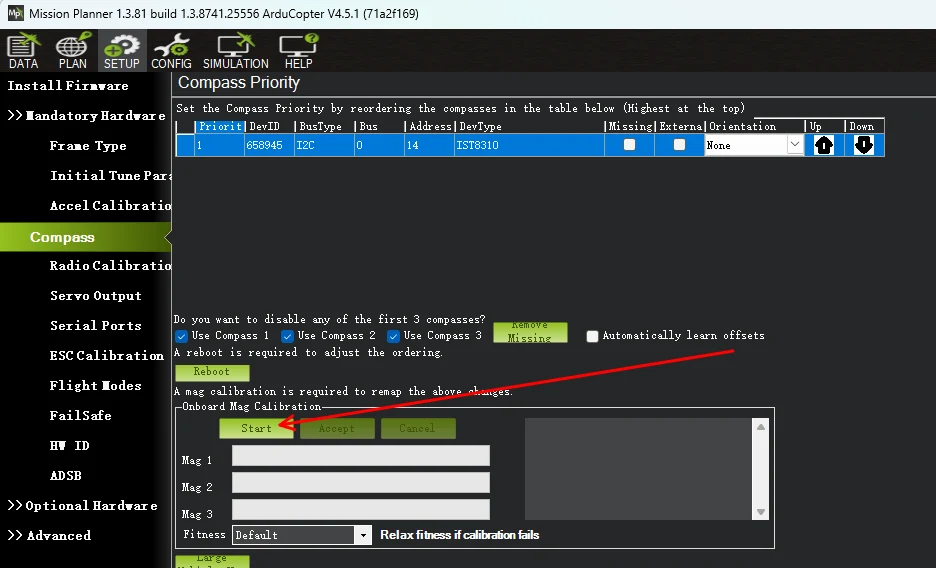The image size is (936, 568).
Task: Expand the Advanced section
Action: pyautogui.click(x=50, y=536)
